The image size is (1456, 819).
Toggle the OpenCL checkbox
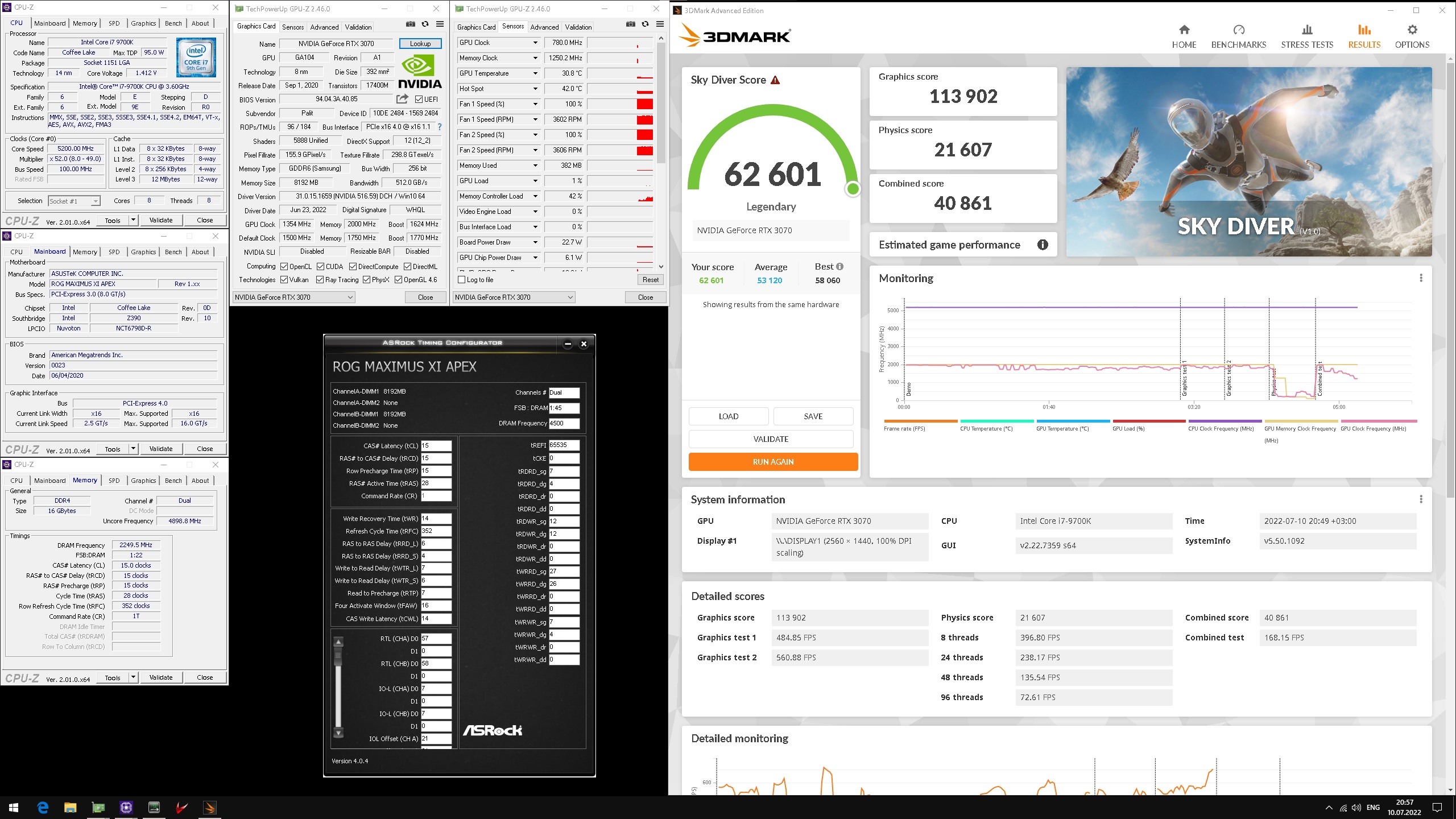coord(284,266)
